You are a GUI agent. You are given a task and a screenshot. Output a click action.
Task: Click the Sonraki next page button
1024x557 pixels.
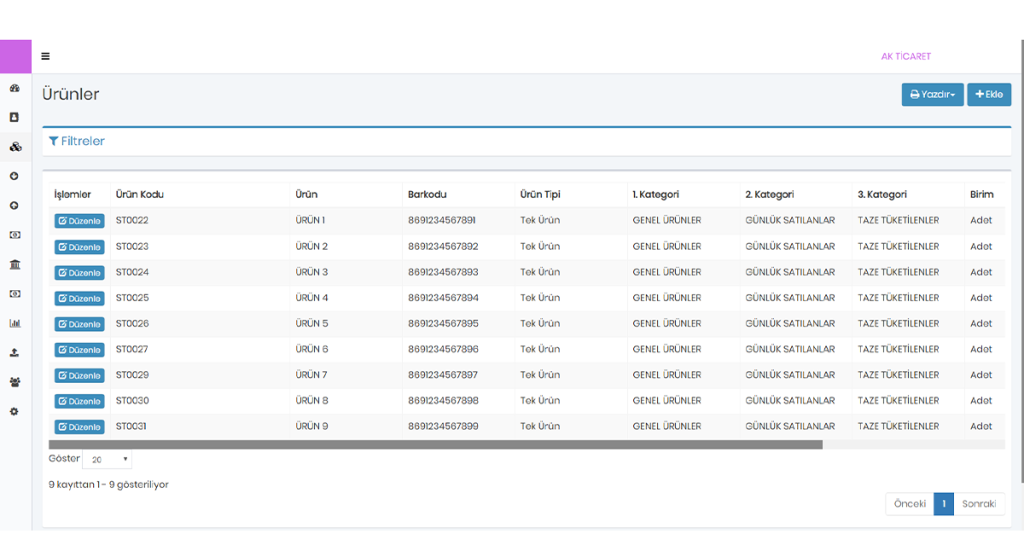click(x=979, y=504)
